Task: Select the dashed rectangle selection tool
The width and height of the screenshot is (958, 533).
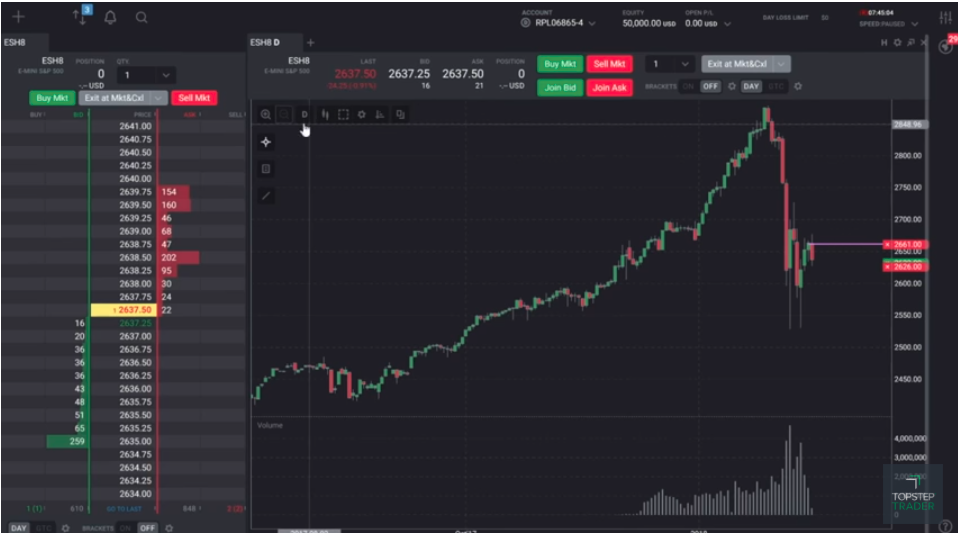Action: tap(343, 114)
